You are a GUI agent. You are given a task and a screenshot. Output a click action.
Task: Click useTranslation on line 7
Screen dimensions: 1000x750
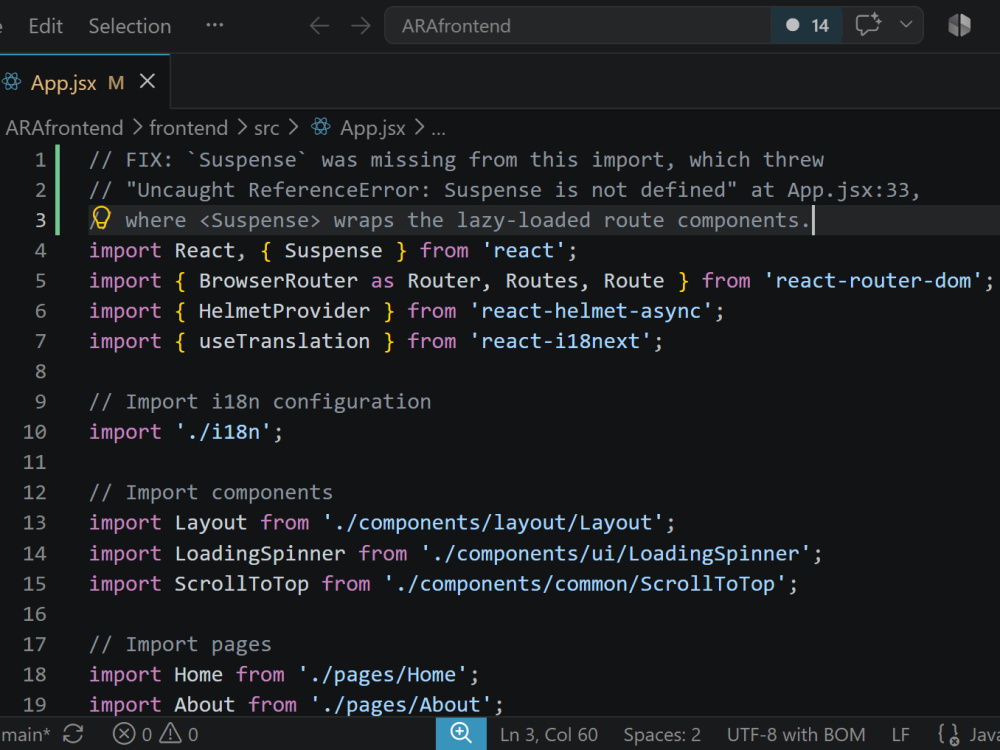click(x=284, y=341)
